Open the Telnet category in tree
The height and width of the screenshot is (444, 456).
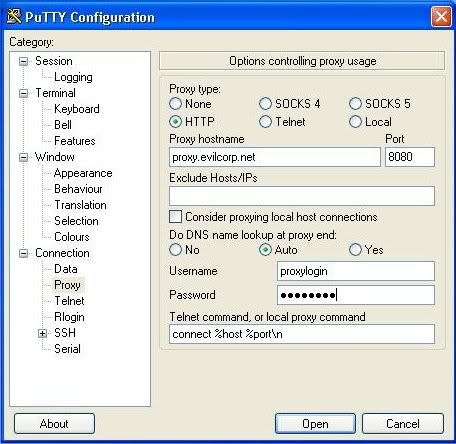pos(69,301)
